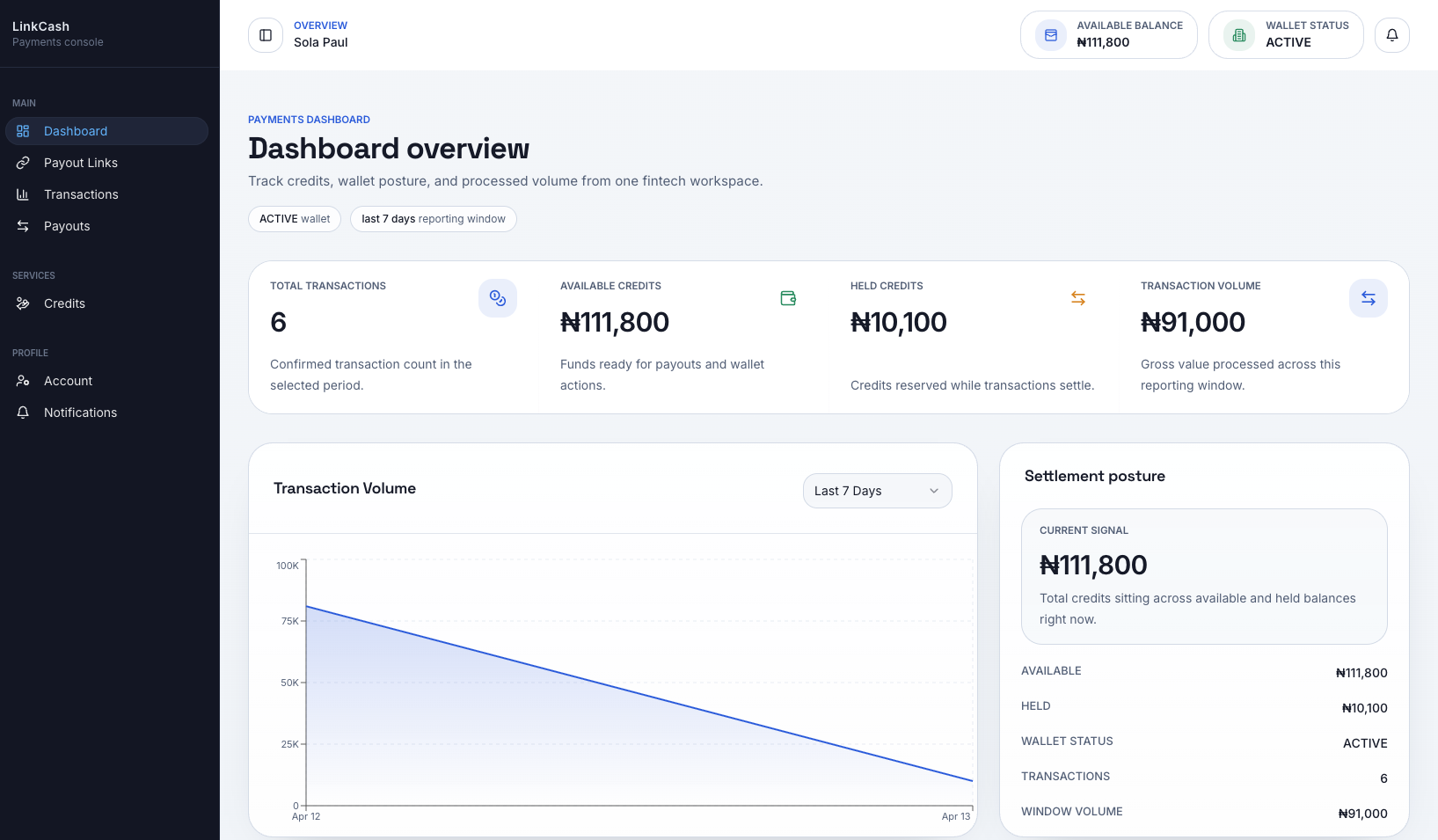
Task: Click the Available Credits wallet icon
Action: pos(787,298)
